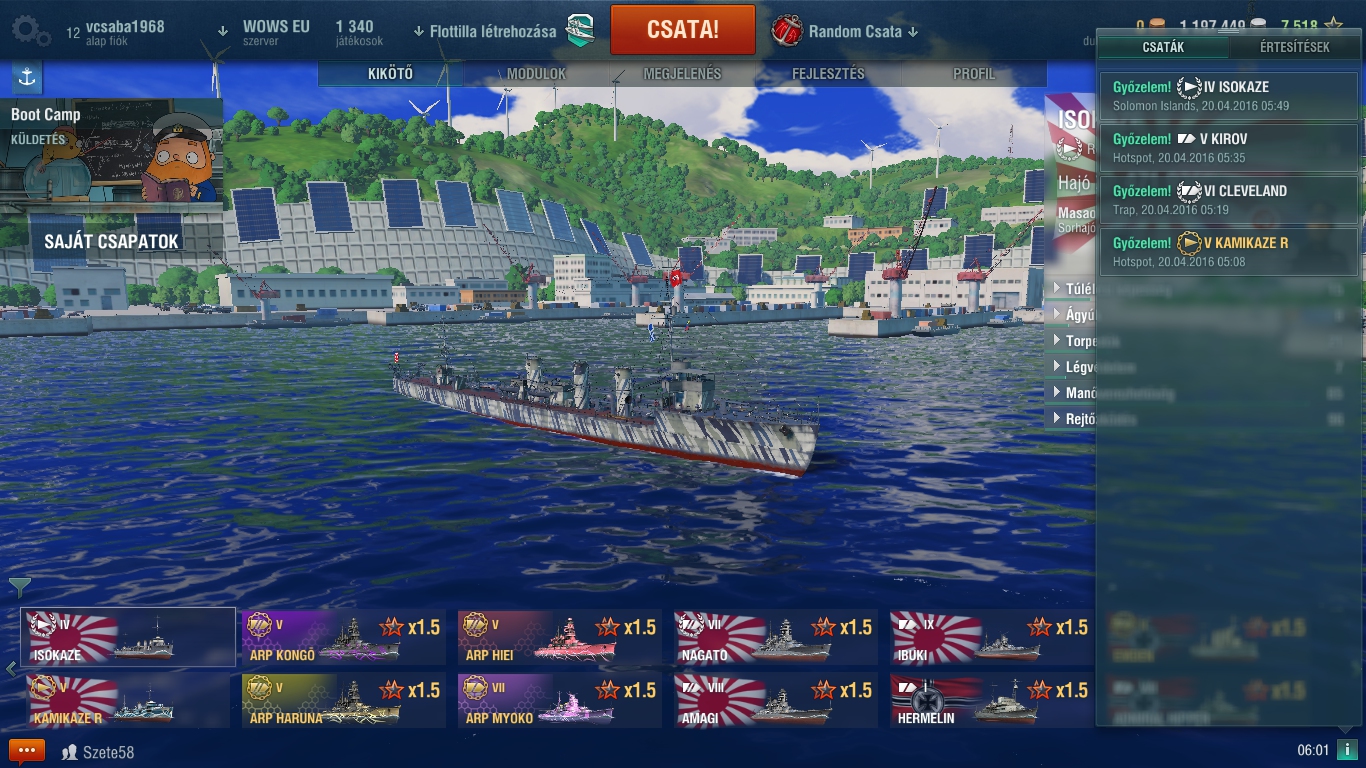Screen dimensions: 1366x768
Task: Open the SAJÁT CSAPATOK button
Action: (x=111, y=242)
